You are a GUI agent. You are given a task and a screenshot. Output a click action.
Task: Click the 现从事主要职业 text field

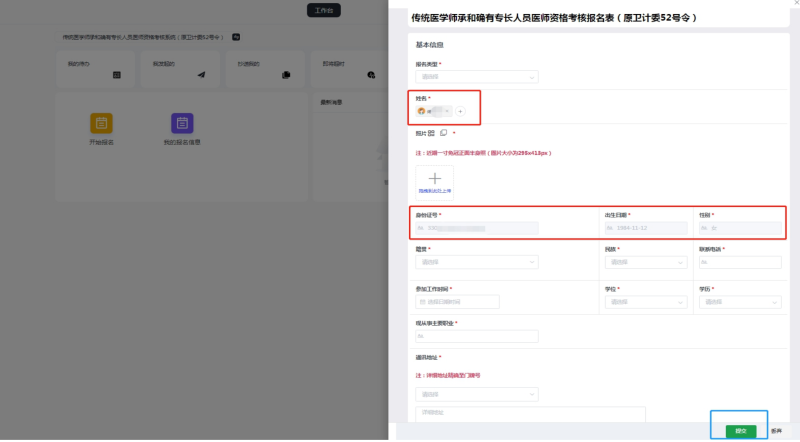476,336
